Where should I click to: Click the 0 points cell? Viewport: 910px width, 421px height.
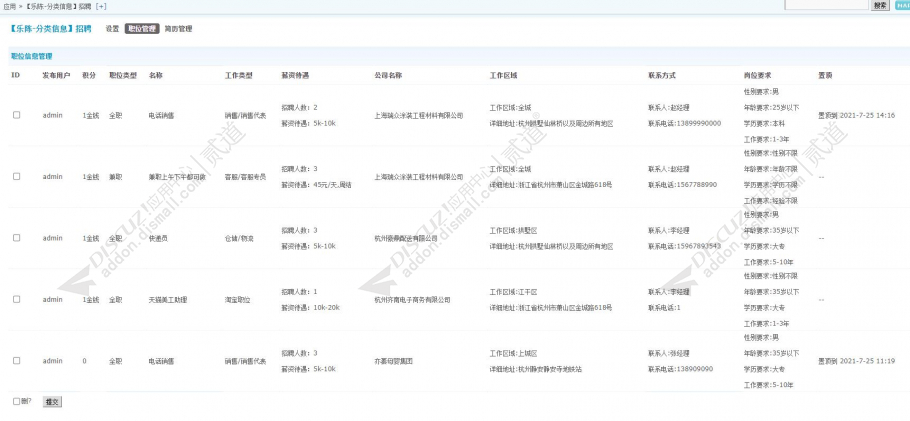(x=84, y=361)
